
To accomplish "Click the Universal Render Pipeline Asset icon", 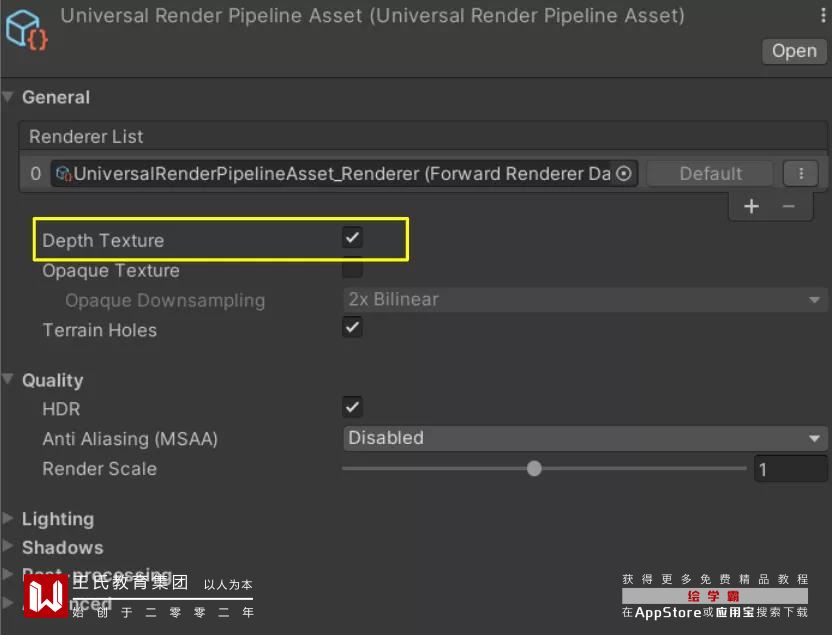I will point(26,29).
